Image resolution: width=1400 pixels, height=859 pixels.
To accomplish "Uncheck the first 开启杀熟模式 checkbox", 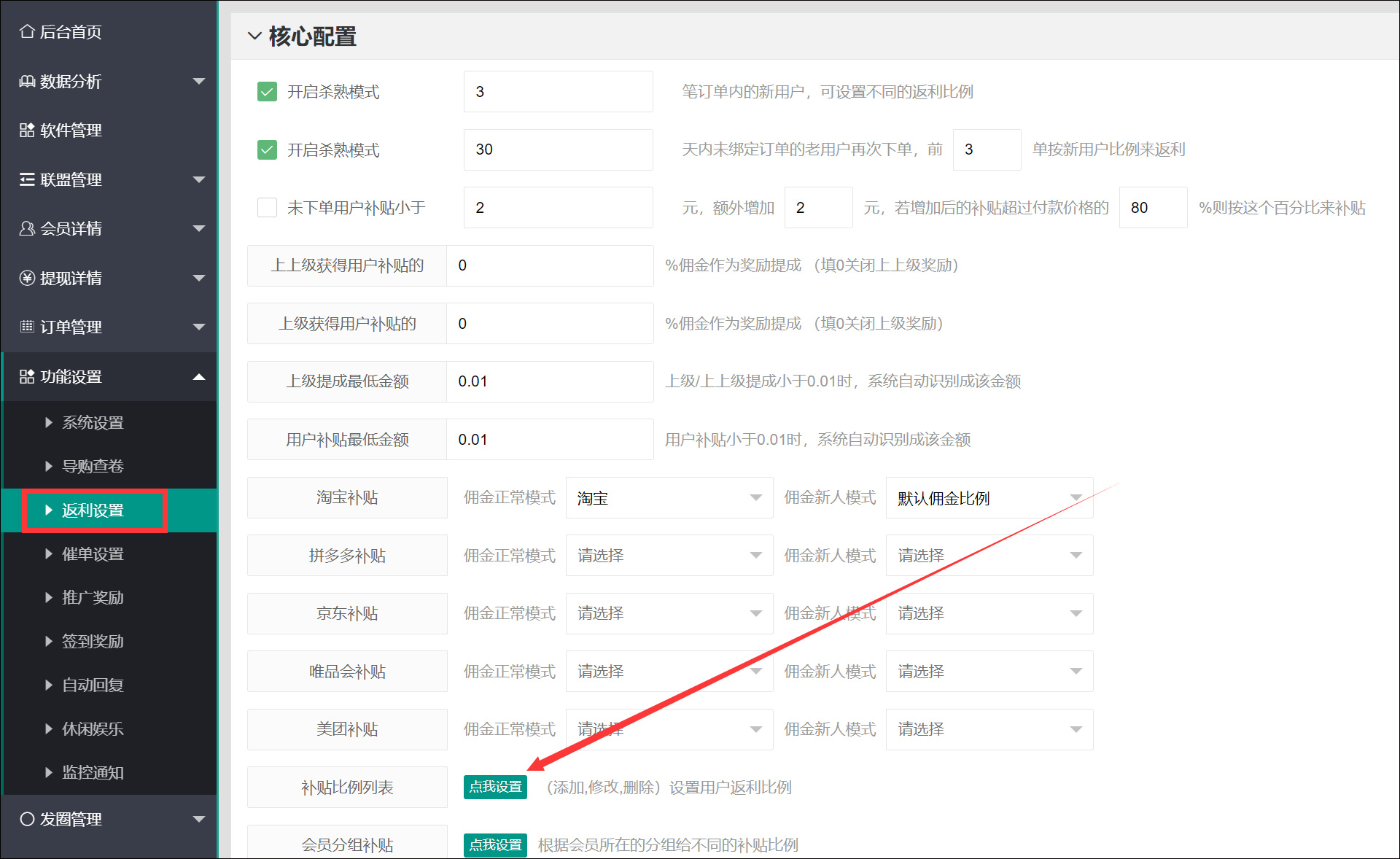I will tap(267, 92).
